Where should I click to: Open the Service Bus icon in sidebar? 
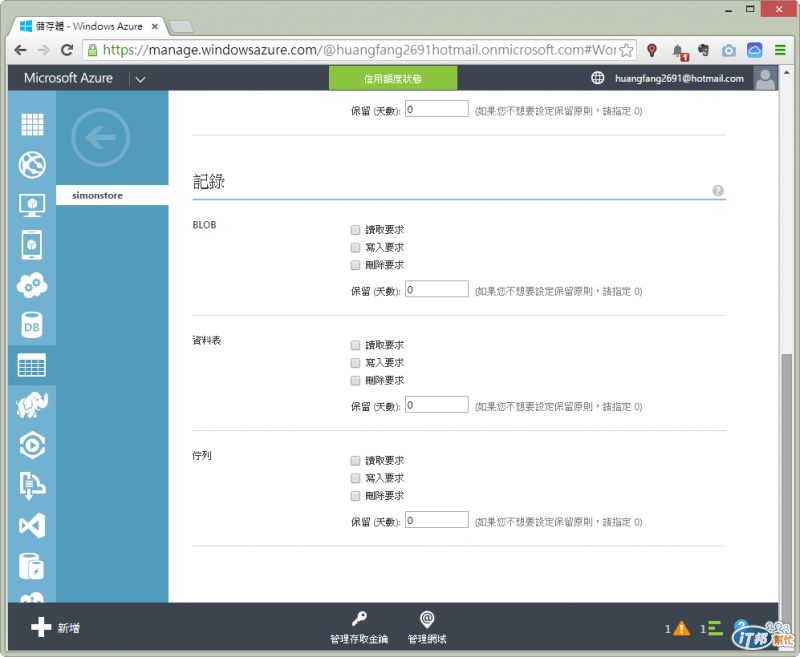32,486
